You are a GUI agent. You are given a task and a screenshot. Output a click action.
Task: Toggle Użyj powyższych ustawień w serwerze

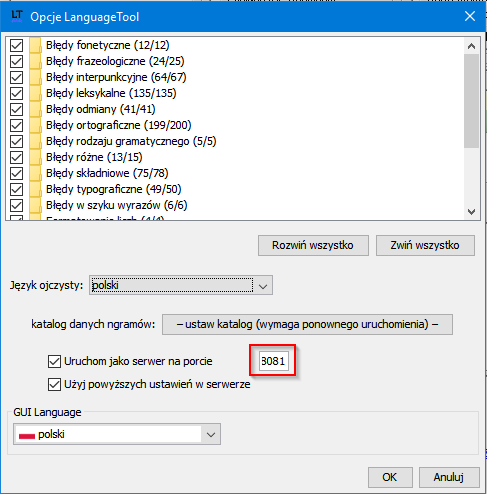pos(54,384)
